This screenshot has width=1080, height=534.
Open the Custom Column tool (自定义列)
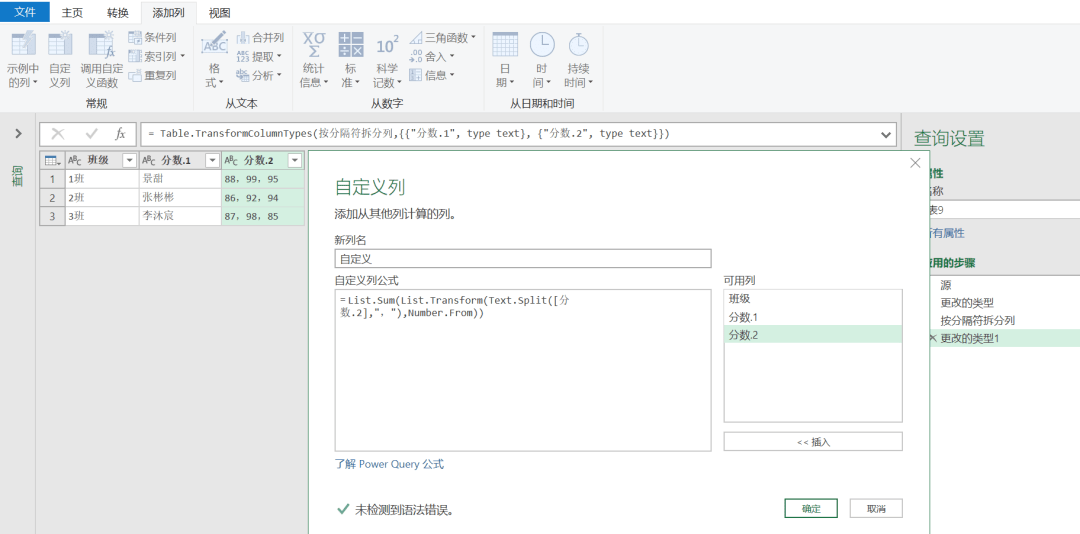[x=60, y=60]
